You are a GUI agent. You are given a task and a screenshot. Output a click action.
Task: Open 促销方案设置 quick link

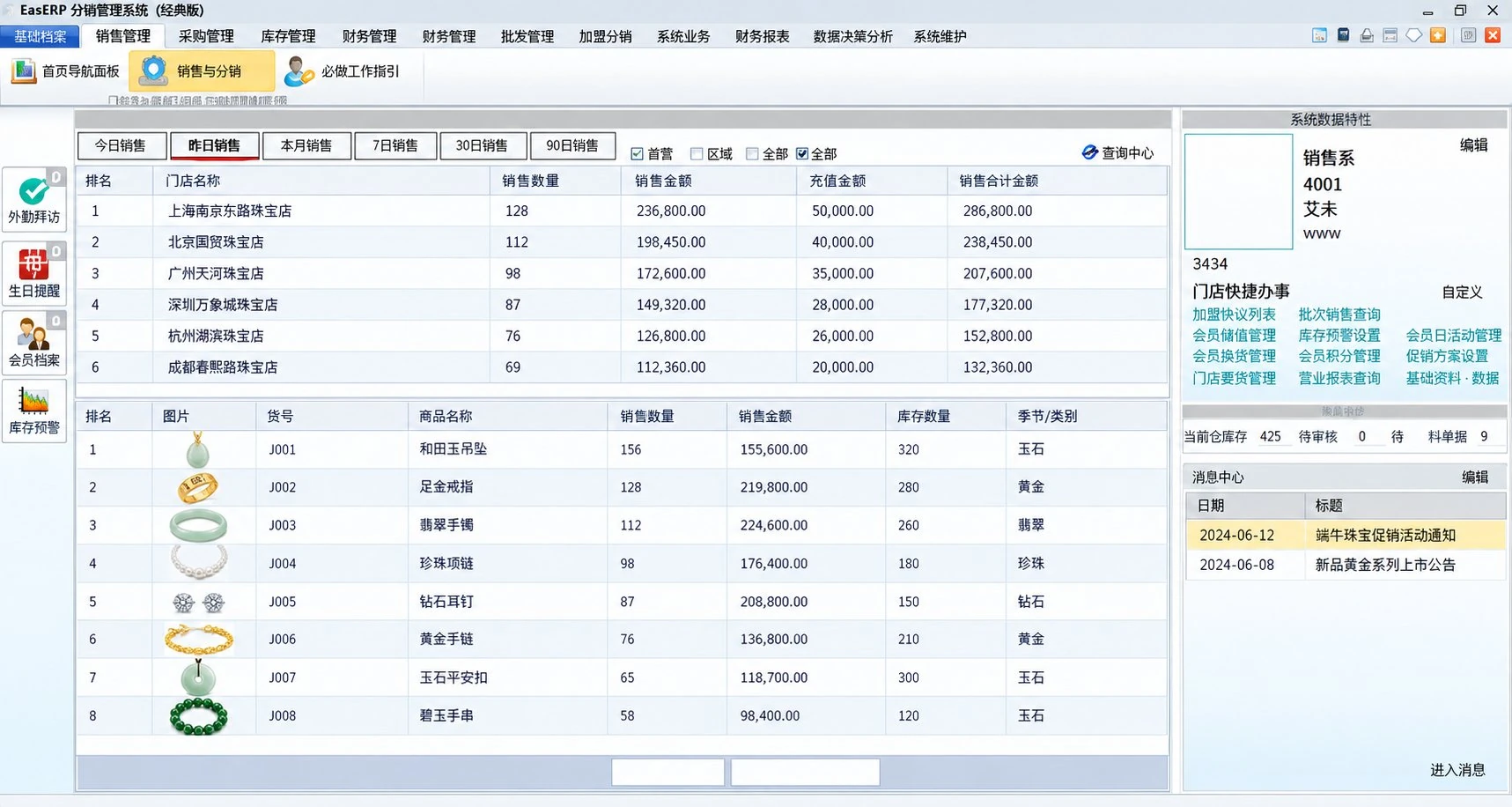click(x=1447, y=356)
